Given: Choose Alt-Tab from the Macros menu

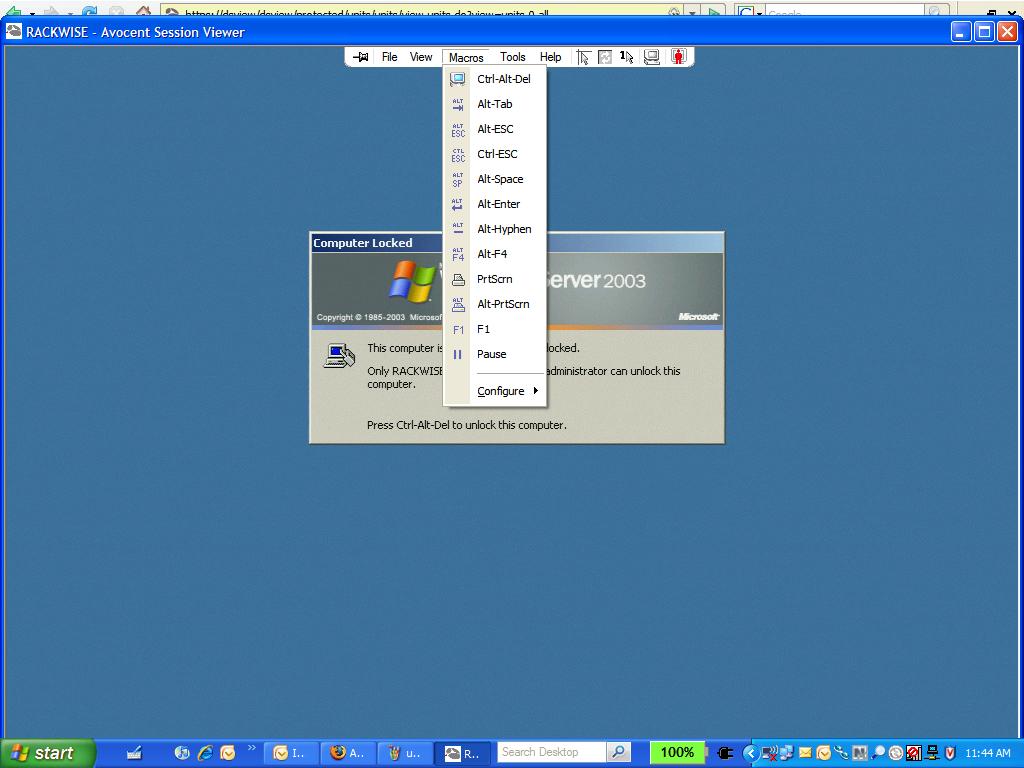Looking at the screenshot, I should (x=494, y=104).
